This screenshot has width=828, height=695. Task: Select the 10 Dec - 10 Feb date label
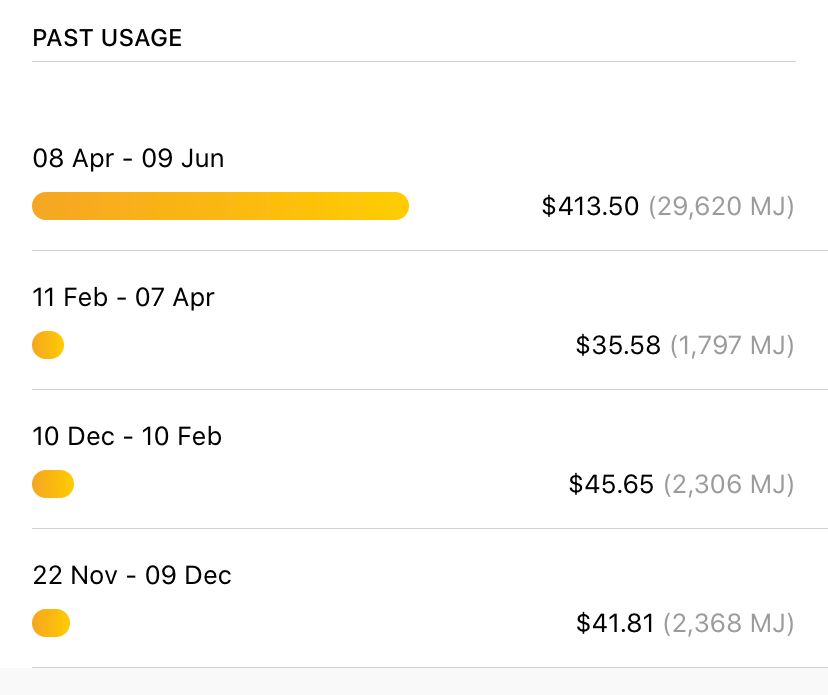point(127,437)
